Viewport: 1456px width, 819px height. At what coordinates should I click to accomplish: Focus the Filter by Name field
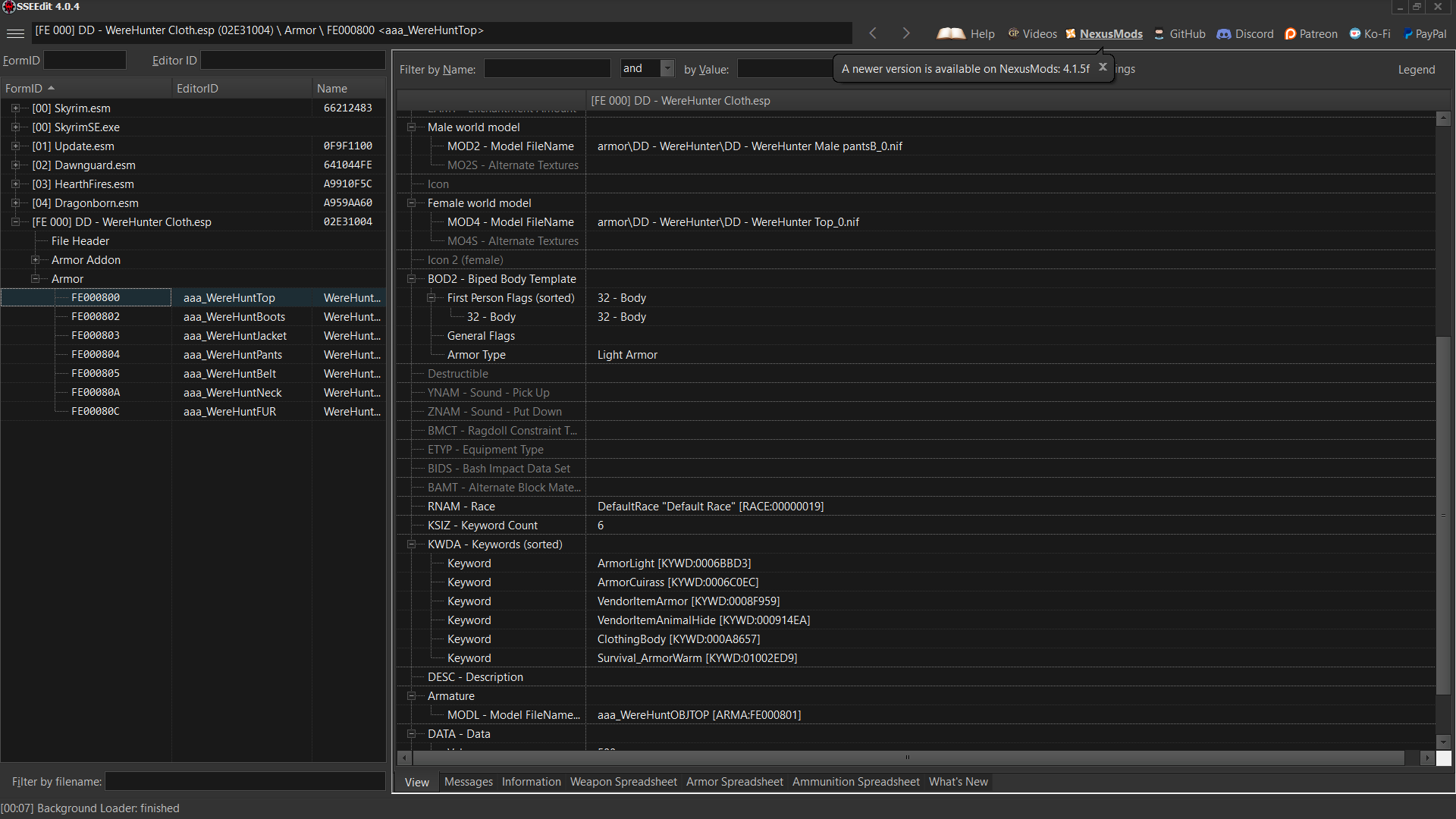(547, 68)
